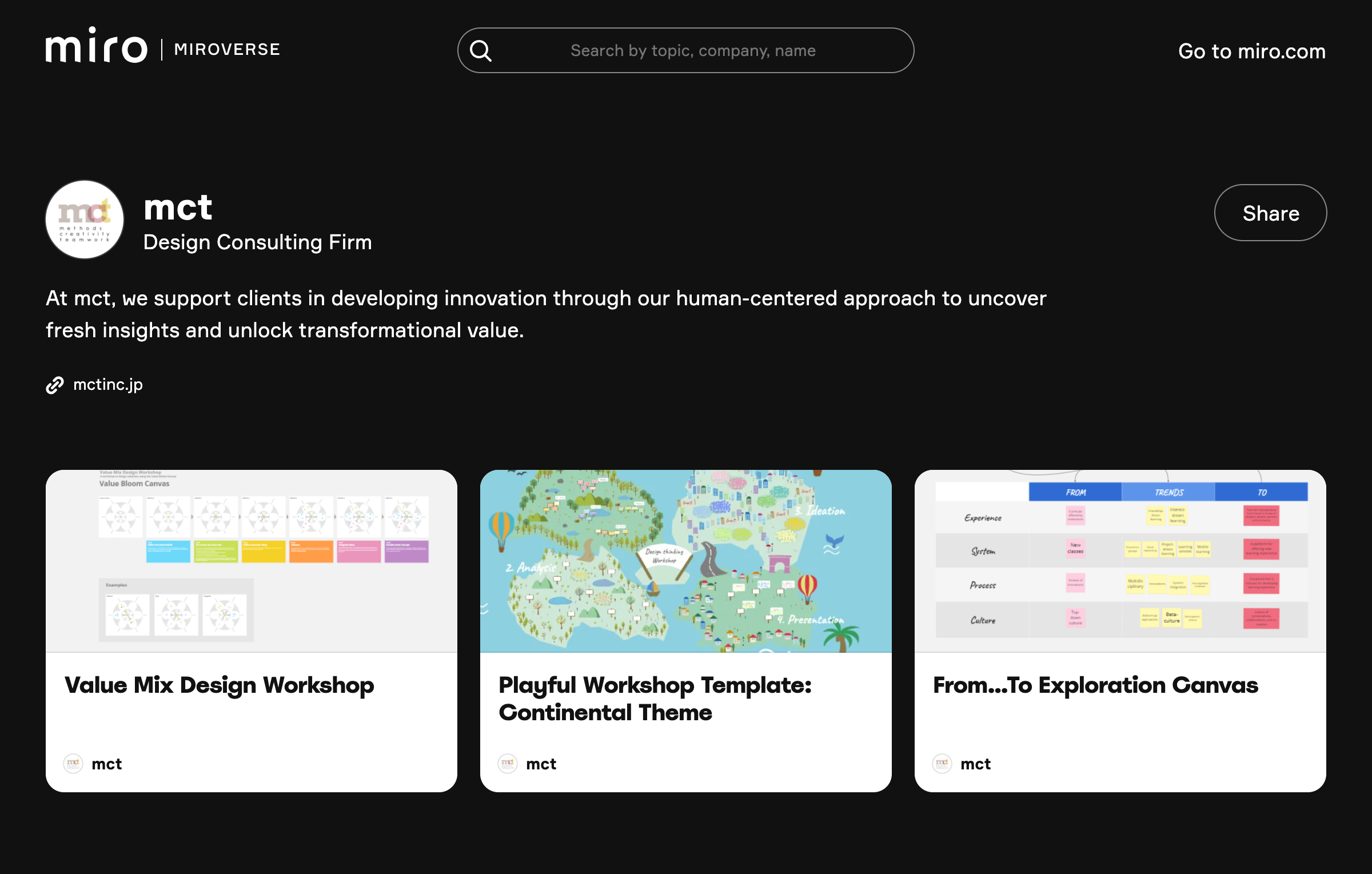
Task: Click the miro logo in header
Action: (x=96, y=47)
